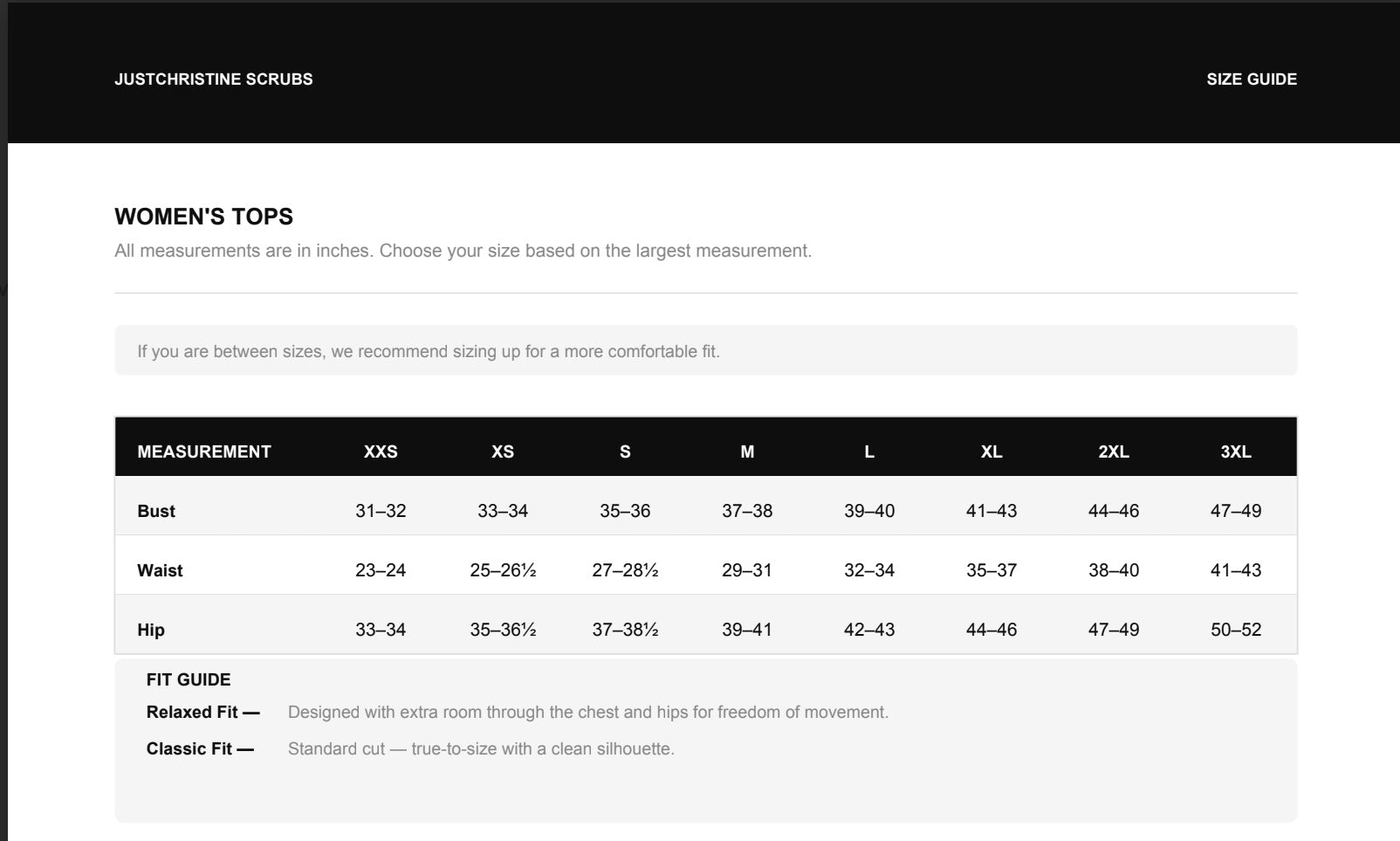The image size is (1400, 841).
Task: Select the waist 41–43 cell for 3XL
Action: pyautogui.click(x=1236, y=570)
